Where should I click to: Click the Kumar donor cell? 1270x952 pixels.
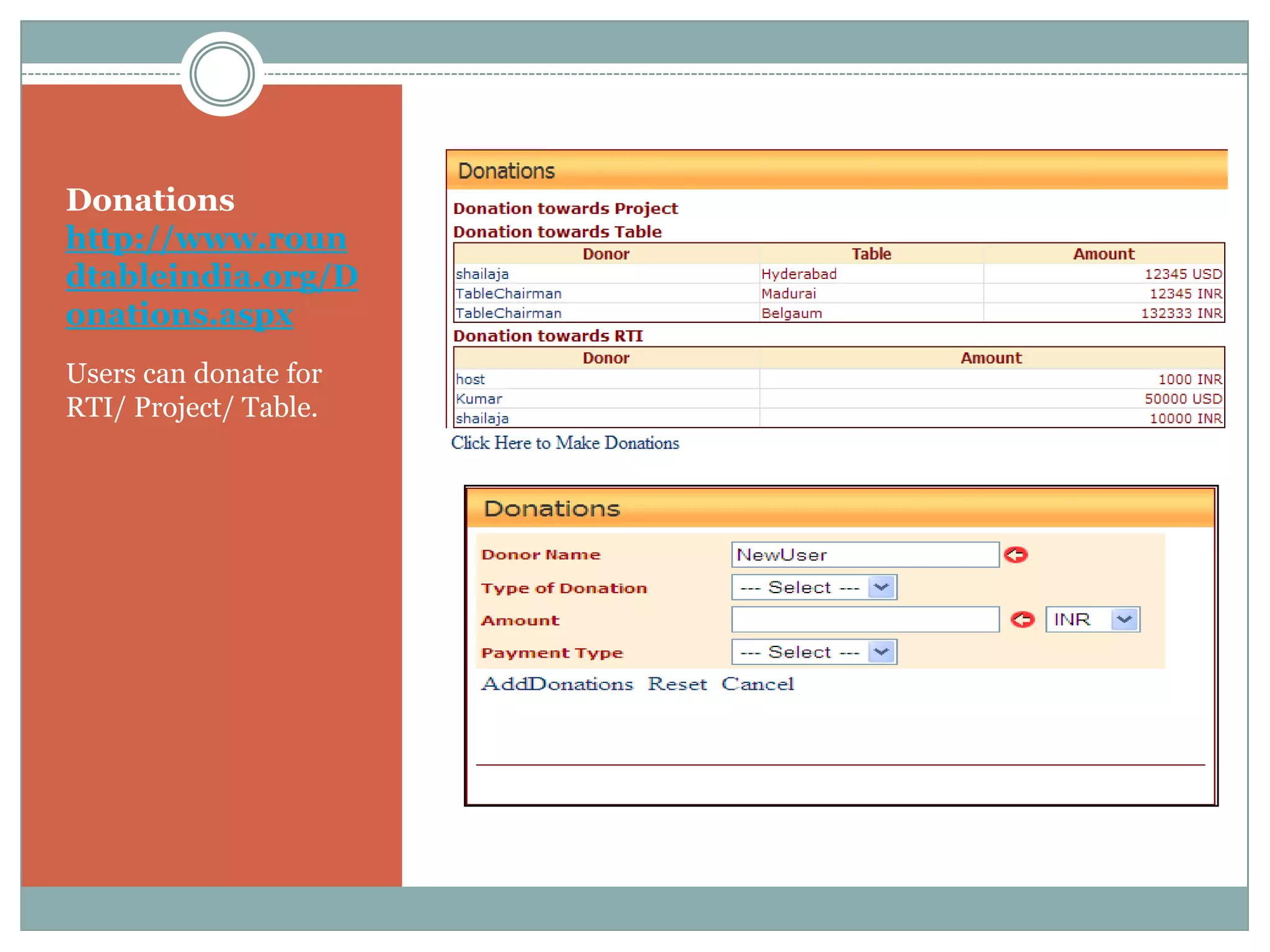tap(606, 399)
